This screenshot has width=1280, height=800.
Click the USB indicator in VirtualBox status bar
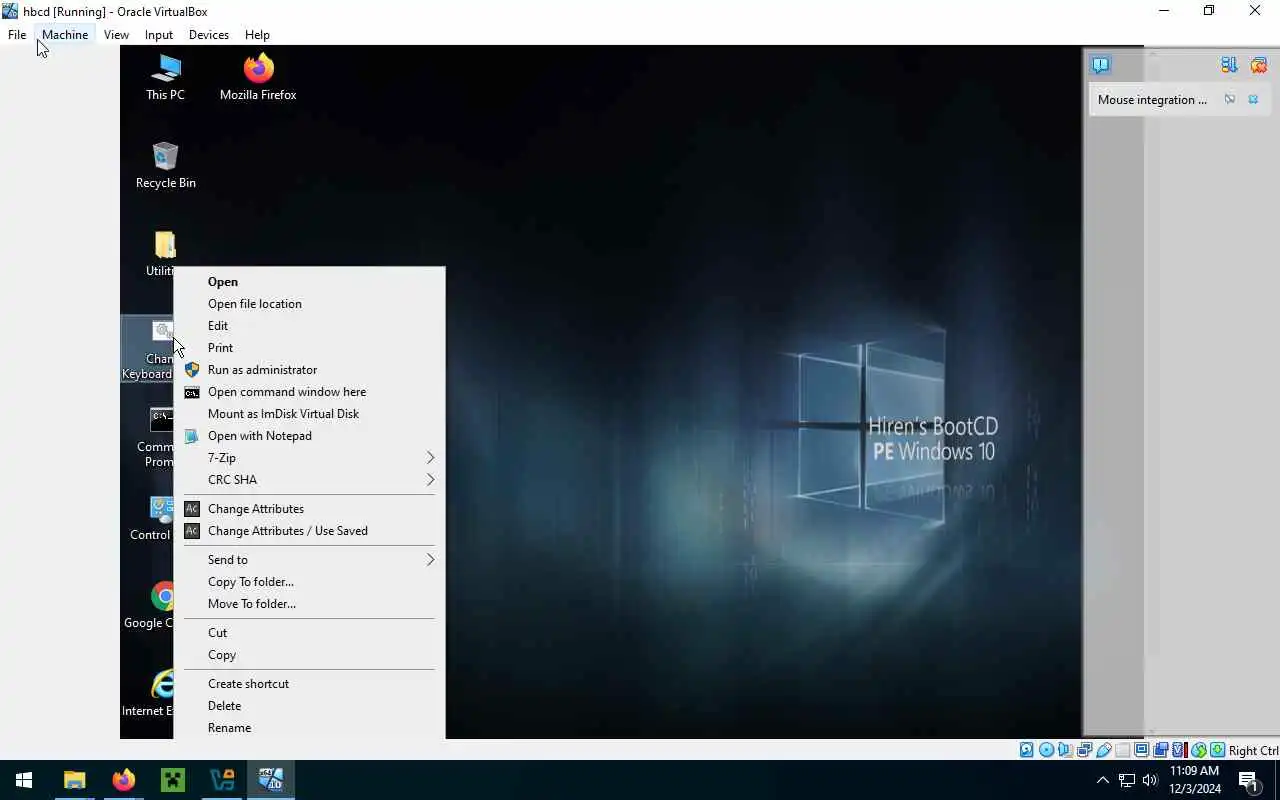pyautogui.click(x=1104, y=750)
